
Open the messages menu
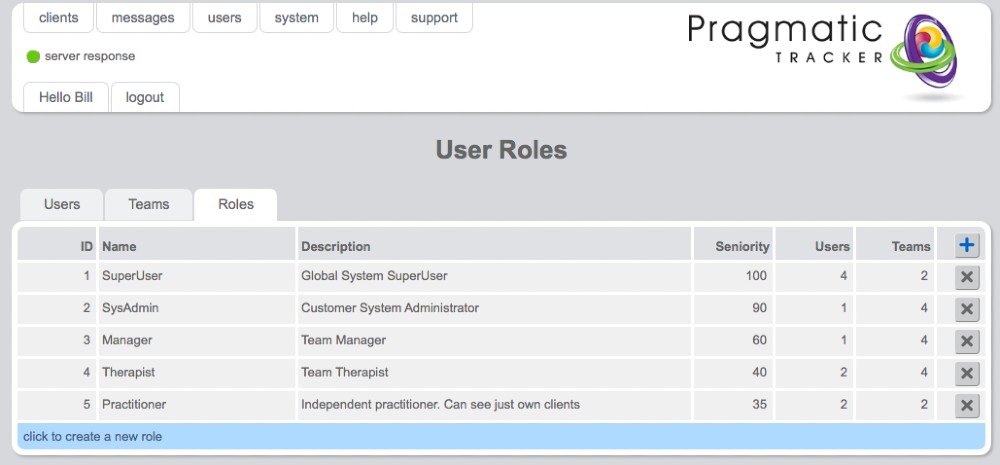point(143,18)
